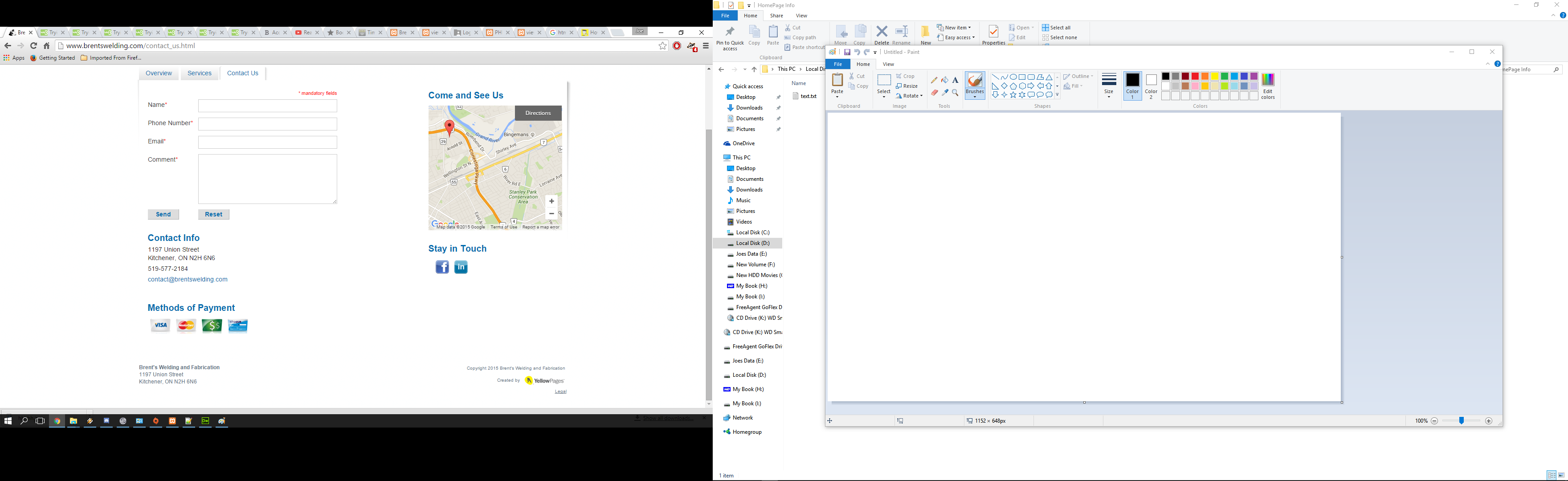Click Select all in Explorer ribbon

[1056, 28]
